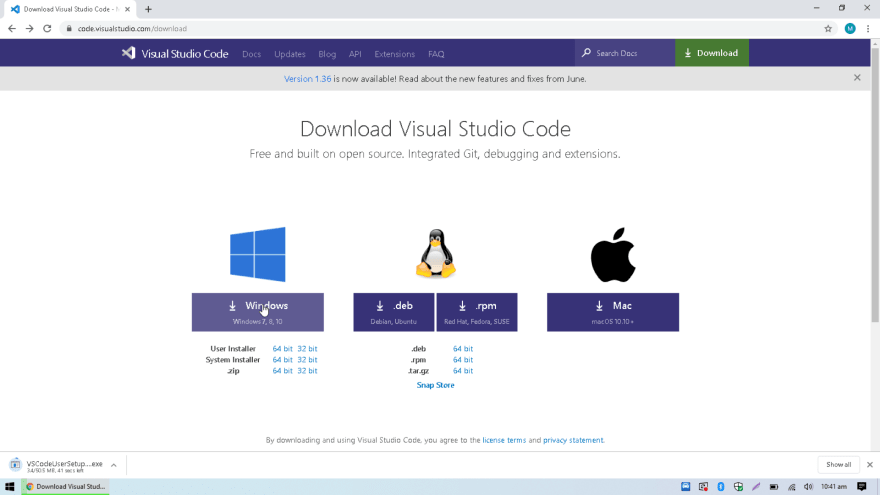Click the green Download button in navbar
The width and height of the screenshot is (880, 495).
[x=712, y=53]
